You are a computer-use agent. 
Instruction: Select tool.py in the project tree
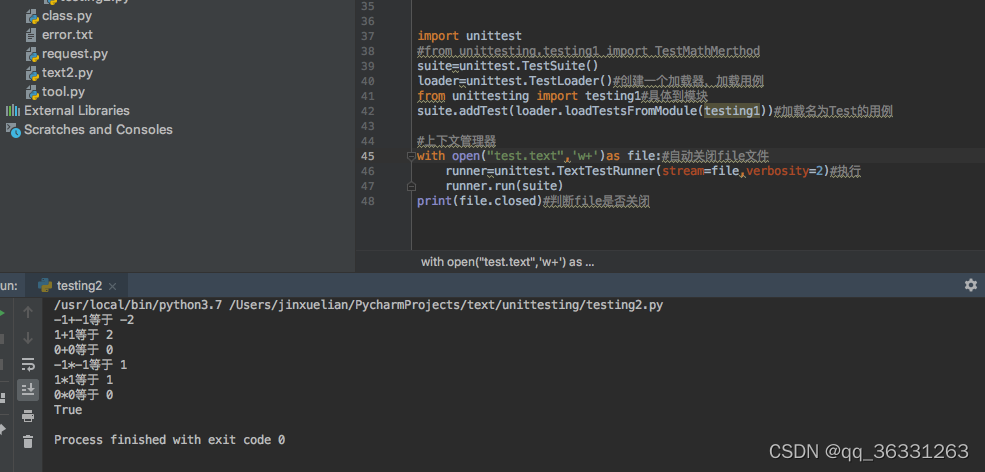tap(55, 92)
